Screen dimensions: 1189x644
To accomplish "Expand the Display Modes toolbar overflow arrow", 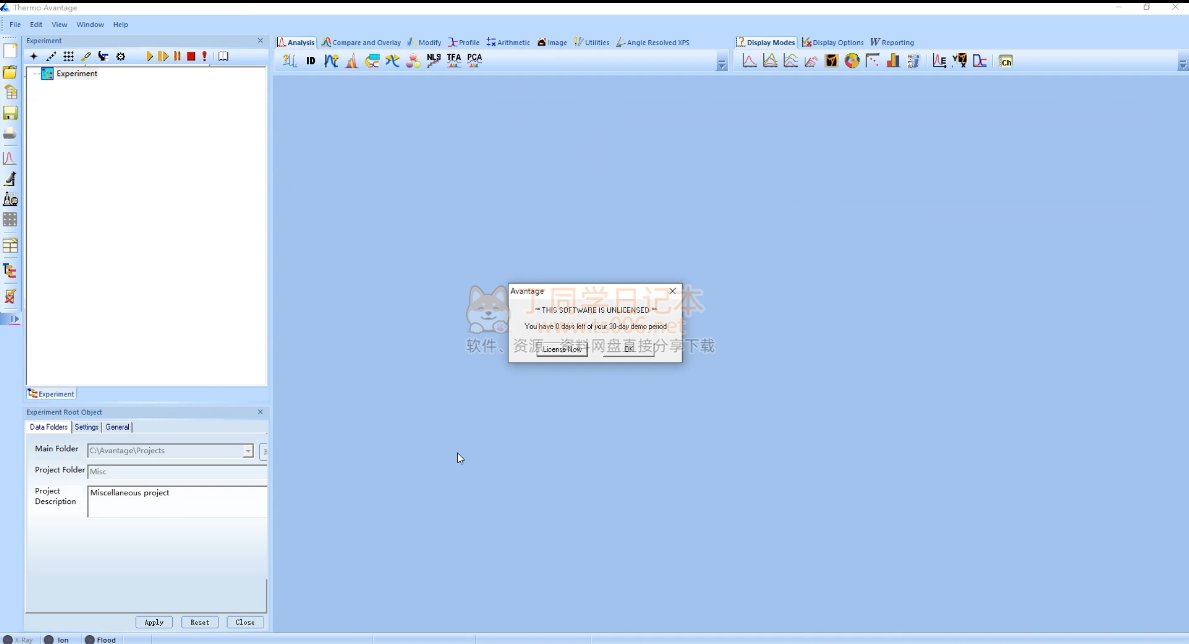I will [x=1182, y=65].
